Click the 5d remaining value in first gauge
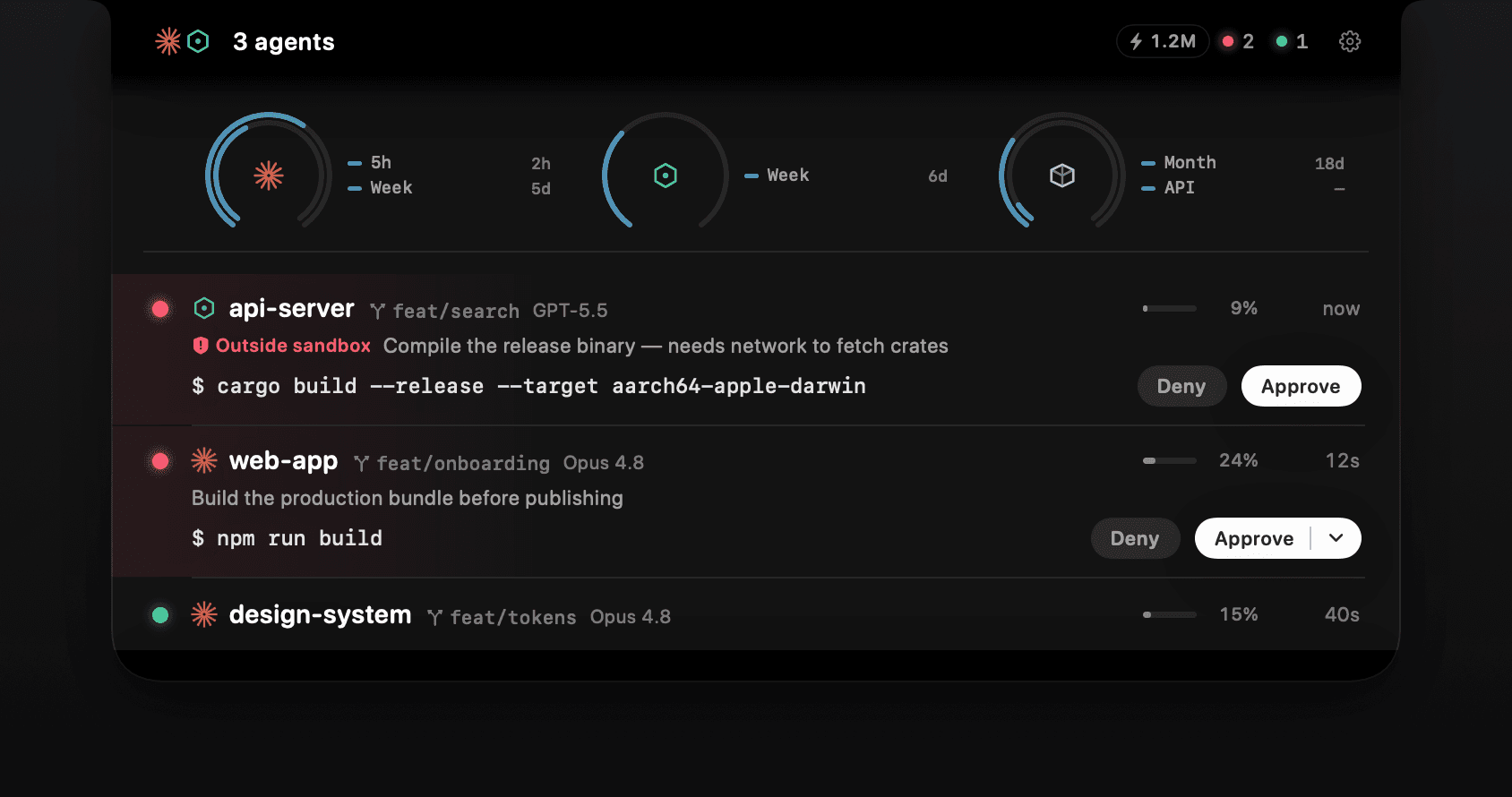1512x797 pixels. [541, 189]
